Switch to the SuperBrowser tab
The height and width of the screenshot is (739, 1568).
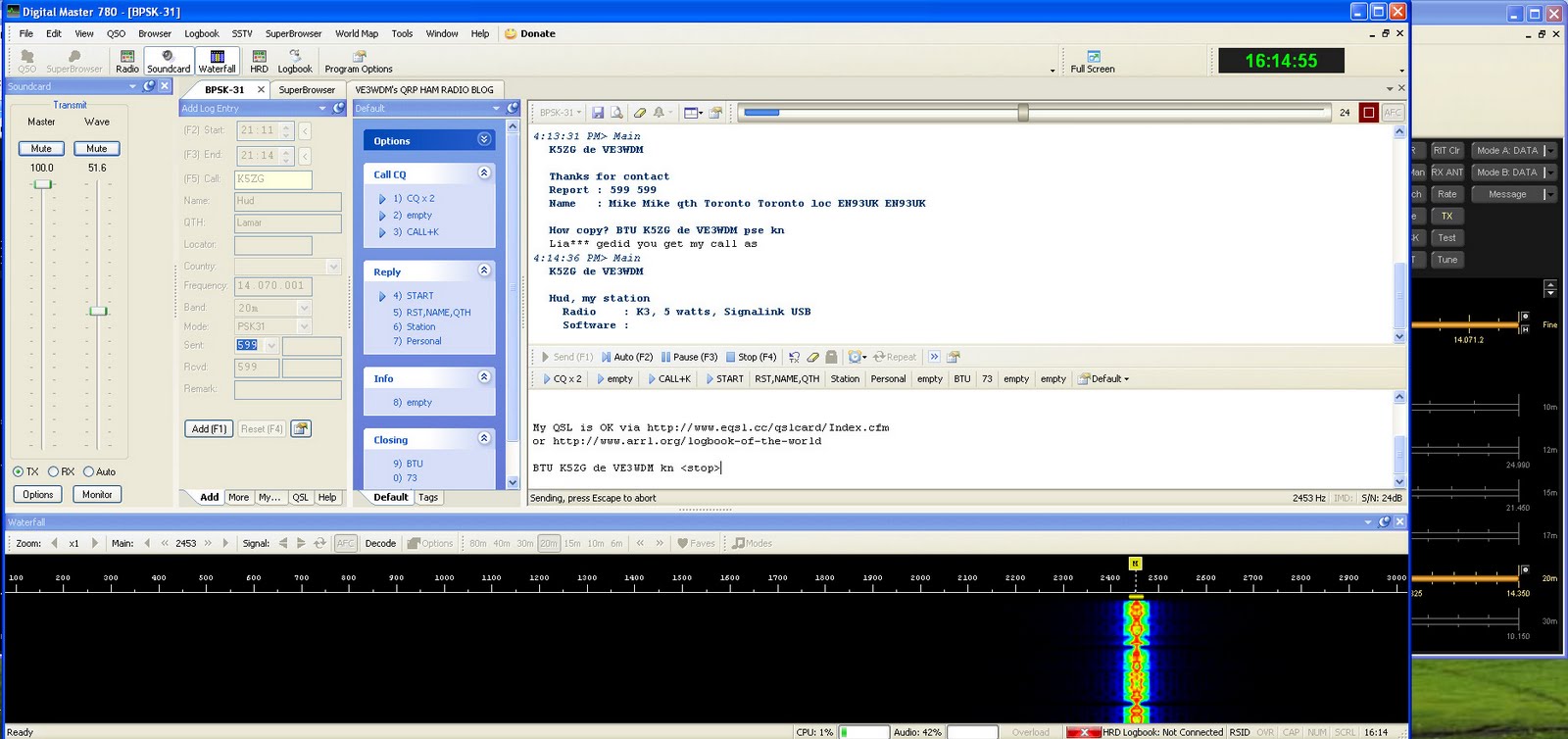(x=307, y=89)
